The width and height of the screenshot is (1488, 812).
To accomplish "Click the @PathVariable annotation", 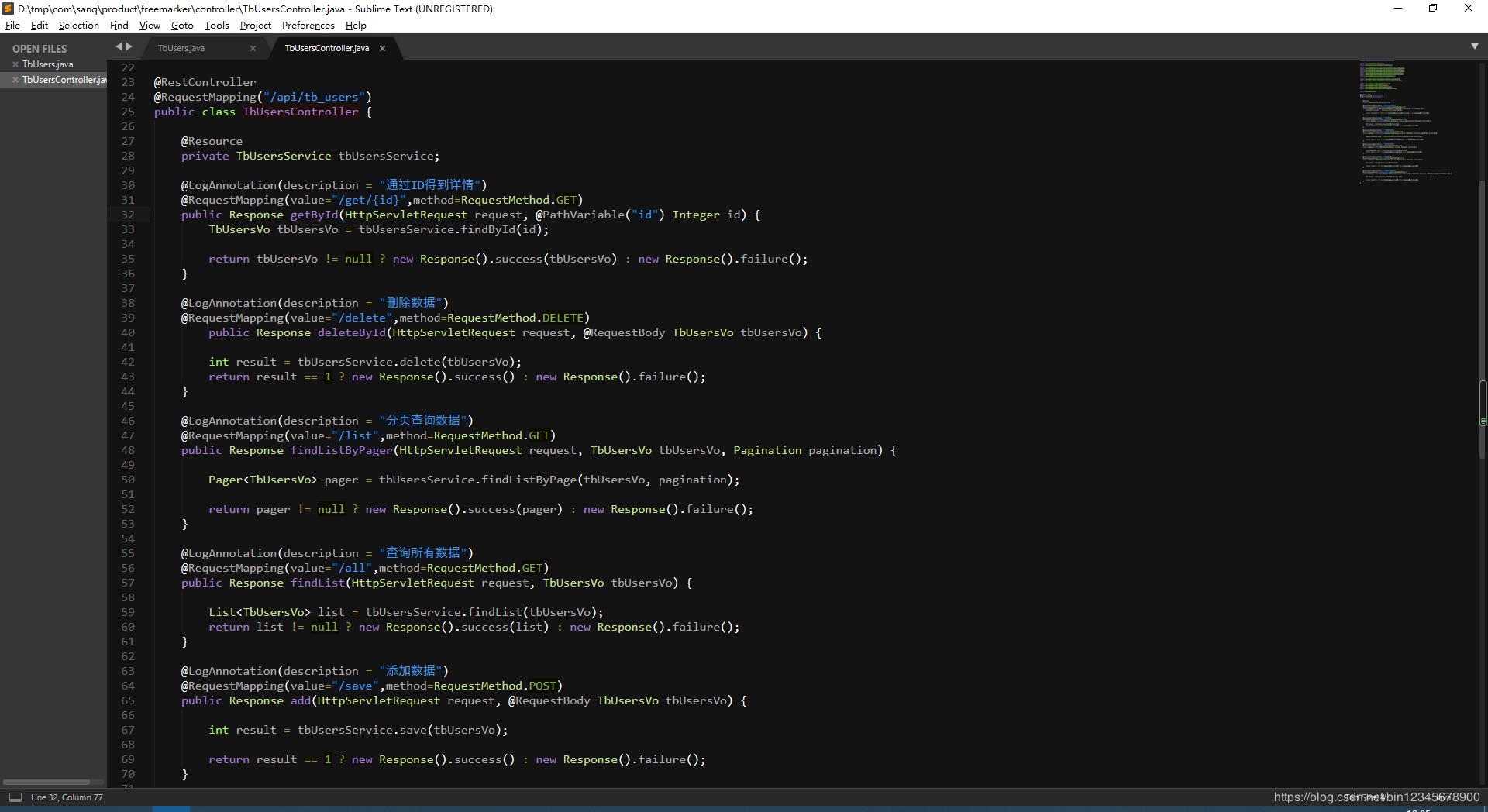I will coord(580,215).
